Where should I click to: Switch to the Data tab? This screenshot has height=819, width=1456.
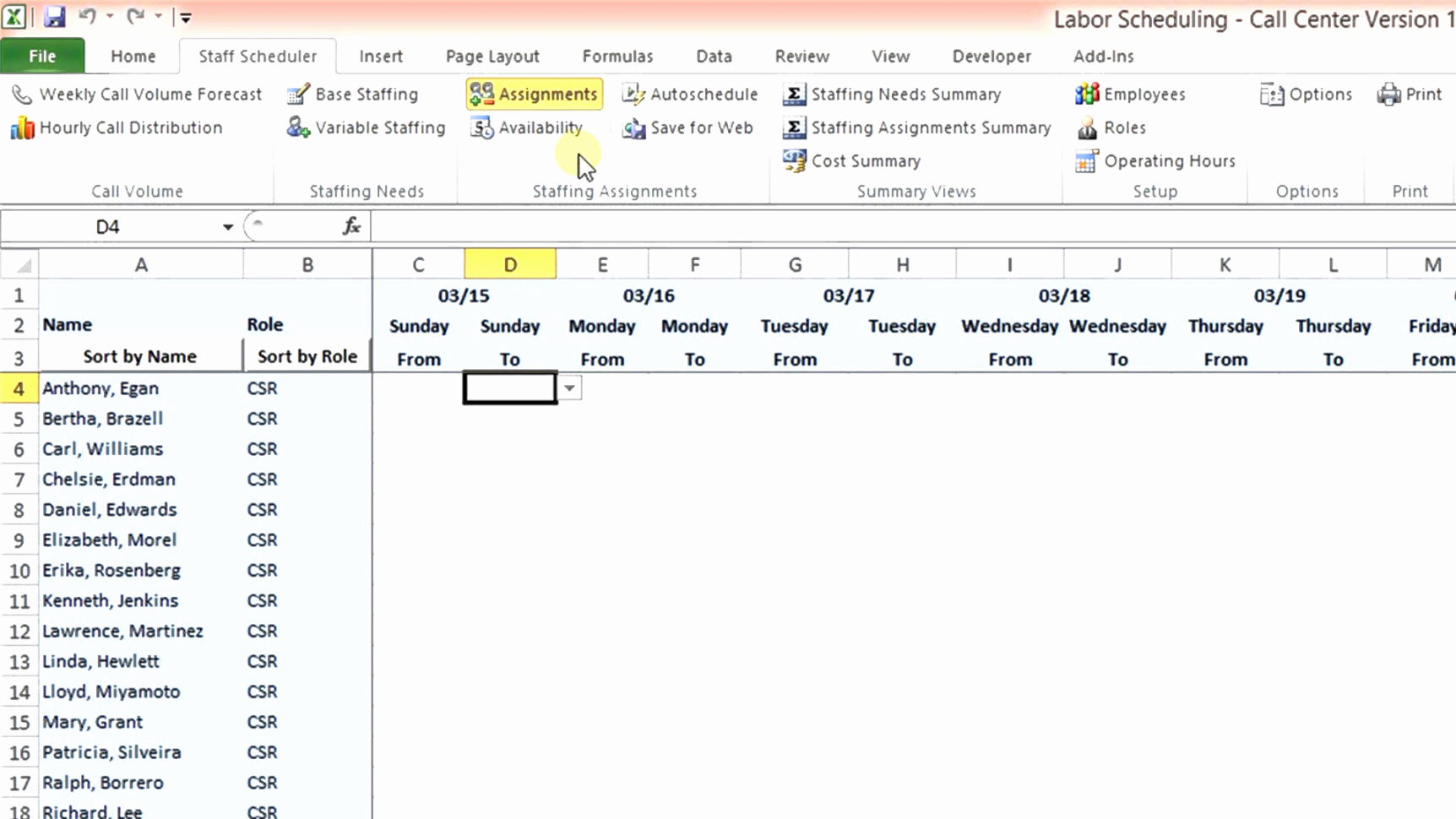(714, 57)
